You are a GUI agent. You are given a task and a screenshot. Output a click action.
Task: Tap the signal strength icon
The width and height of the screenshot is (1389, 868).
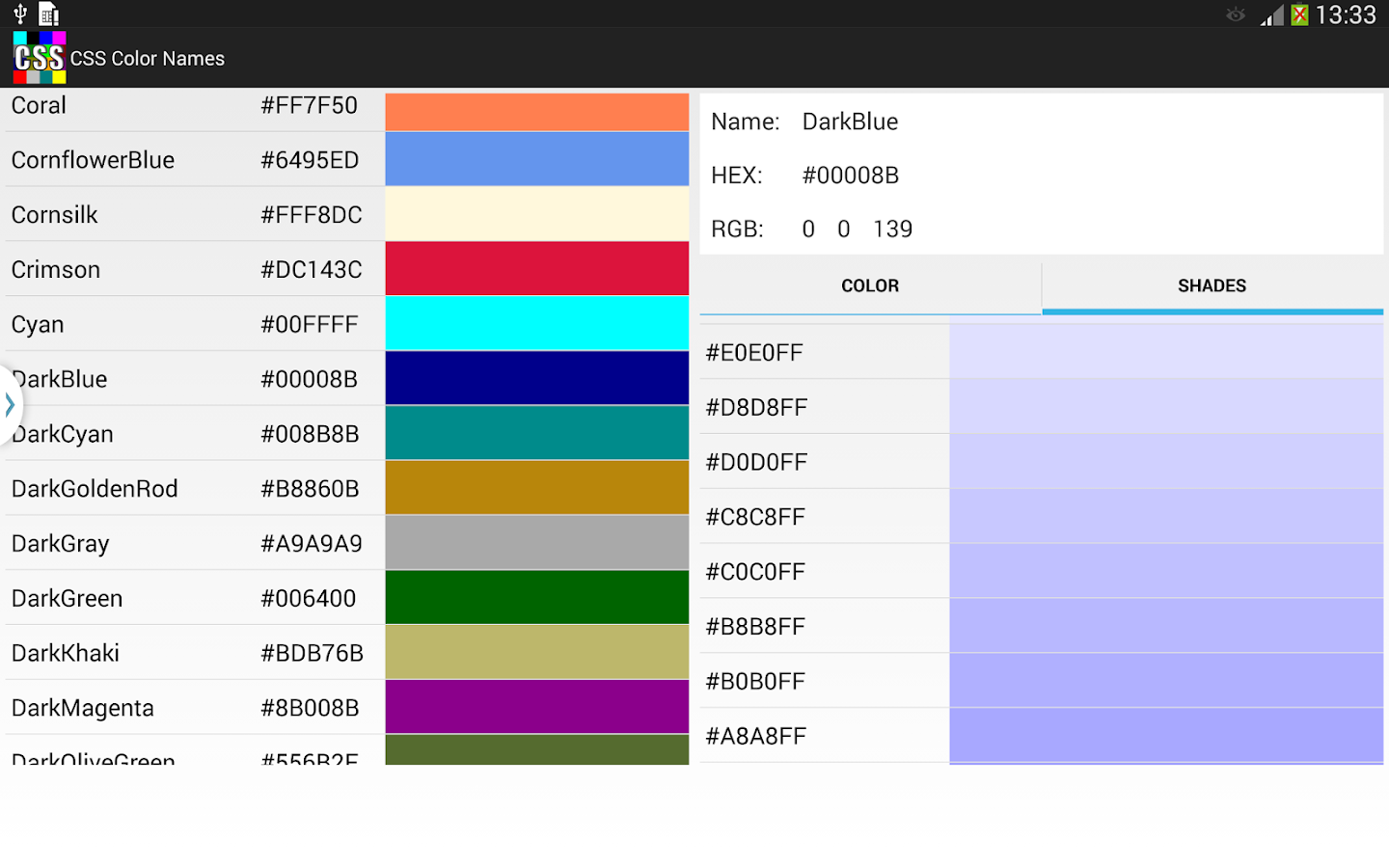(x=1272, y=14)
